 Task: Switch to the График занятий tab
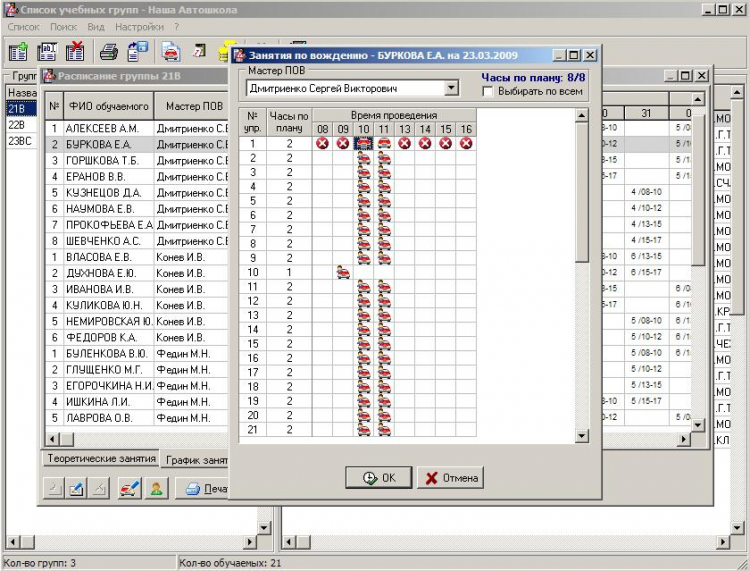(x=196, y=460)
